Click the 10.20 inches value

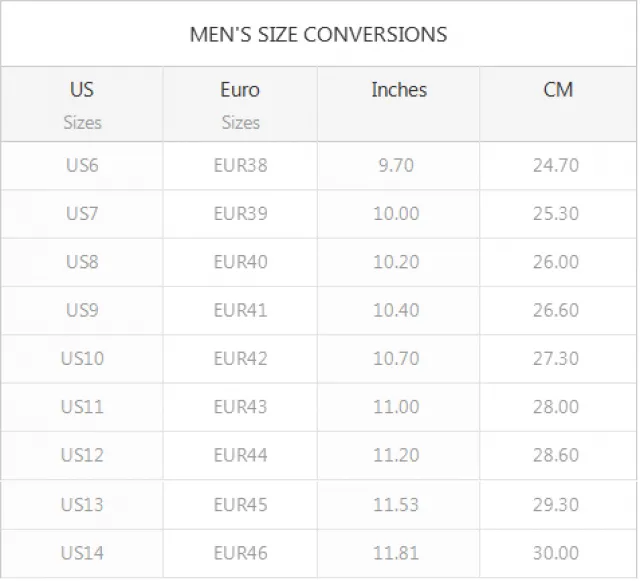coord(396,262)
